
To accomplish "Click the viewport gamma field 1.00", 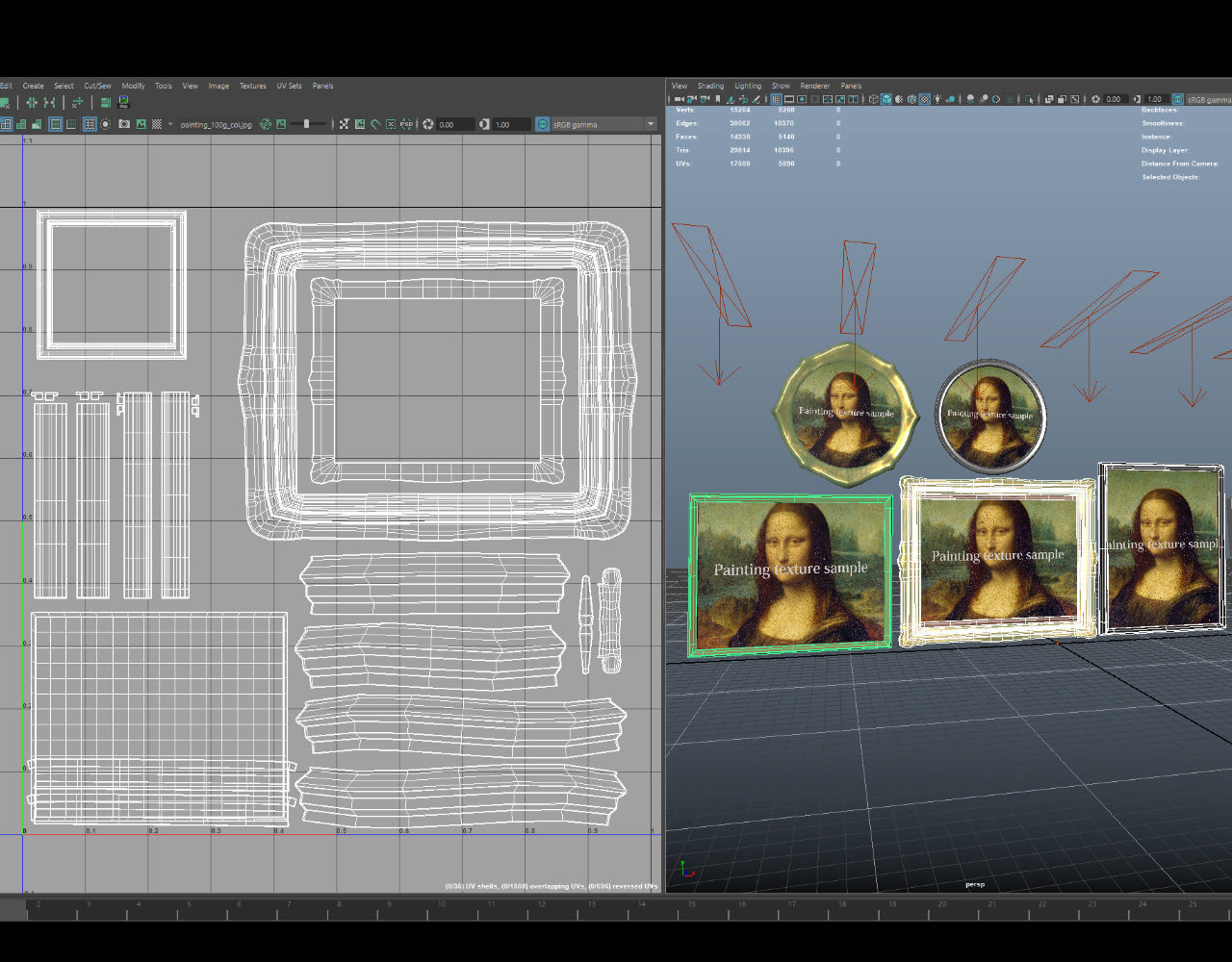I will click(1156, 99).
